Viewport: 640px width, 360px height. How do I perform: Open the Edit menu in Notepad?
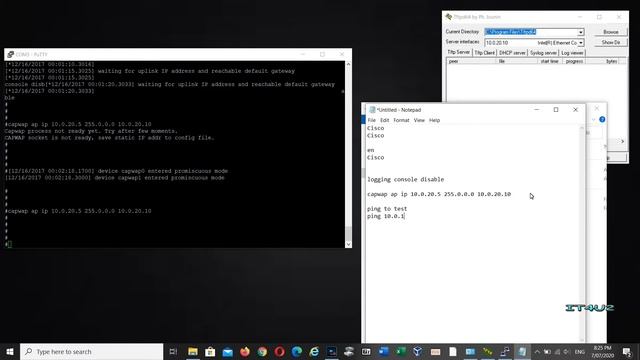[x=384, y=120]
